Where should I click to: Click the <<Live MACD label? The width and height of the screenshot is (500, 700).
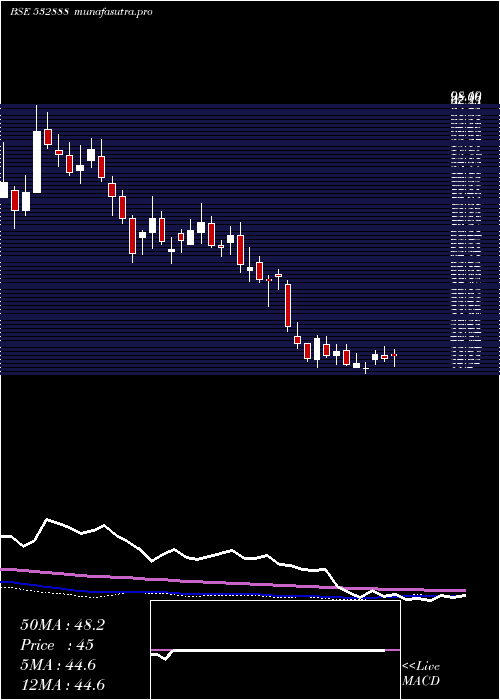click(x=421, y=673)
